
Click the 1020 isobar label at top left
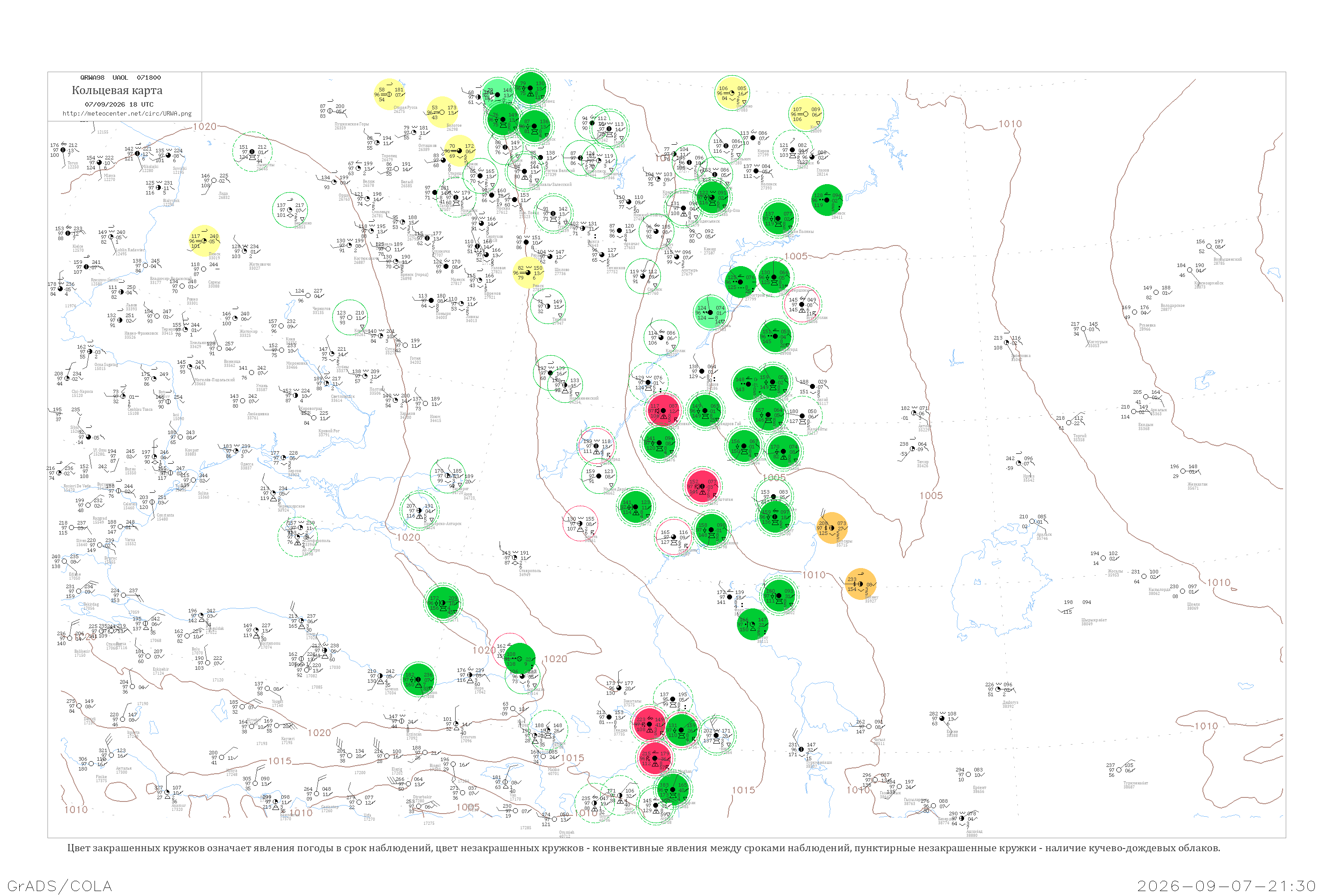(x=205, y=126)
